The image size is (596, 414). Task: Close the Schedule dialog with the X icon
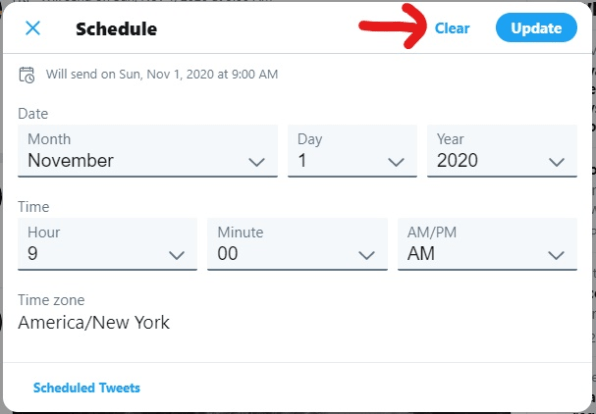pyautogui.click(x=33, y=28)
